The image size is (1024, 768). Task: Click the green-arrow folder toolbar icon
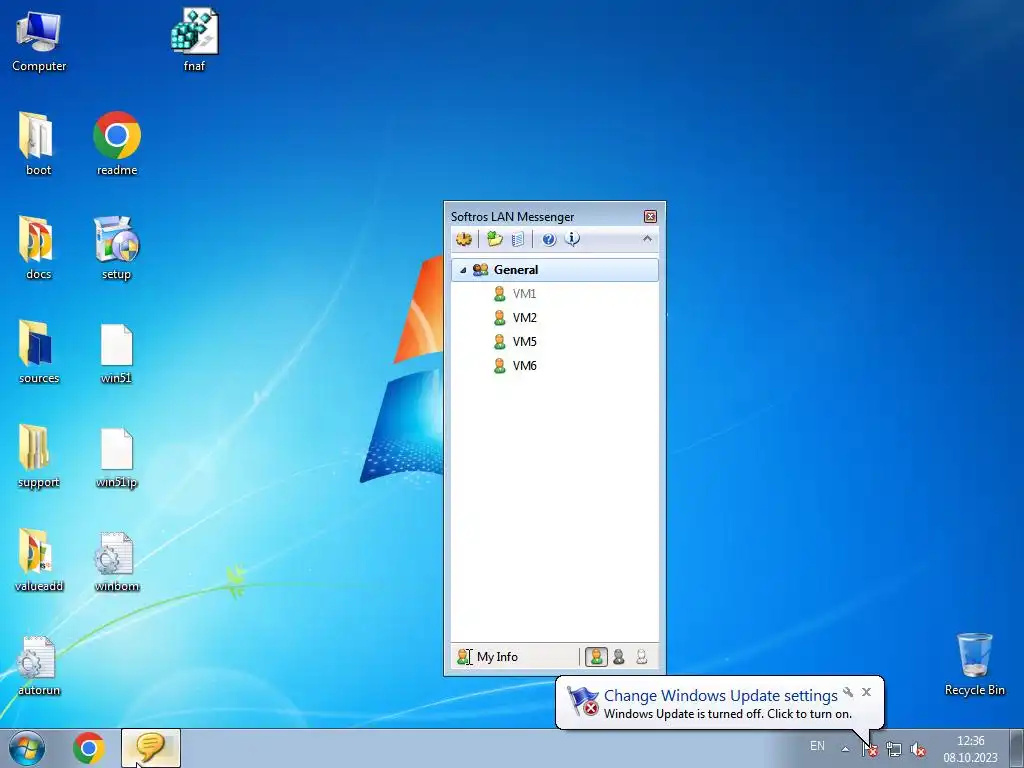coord(494,239)
